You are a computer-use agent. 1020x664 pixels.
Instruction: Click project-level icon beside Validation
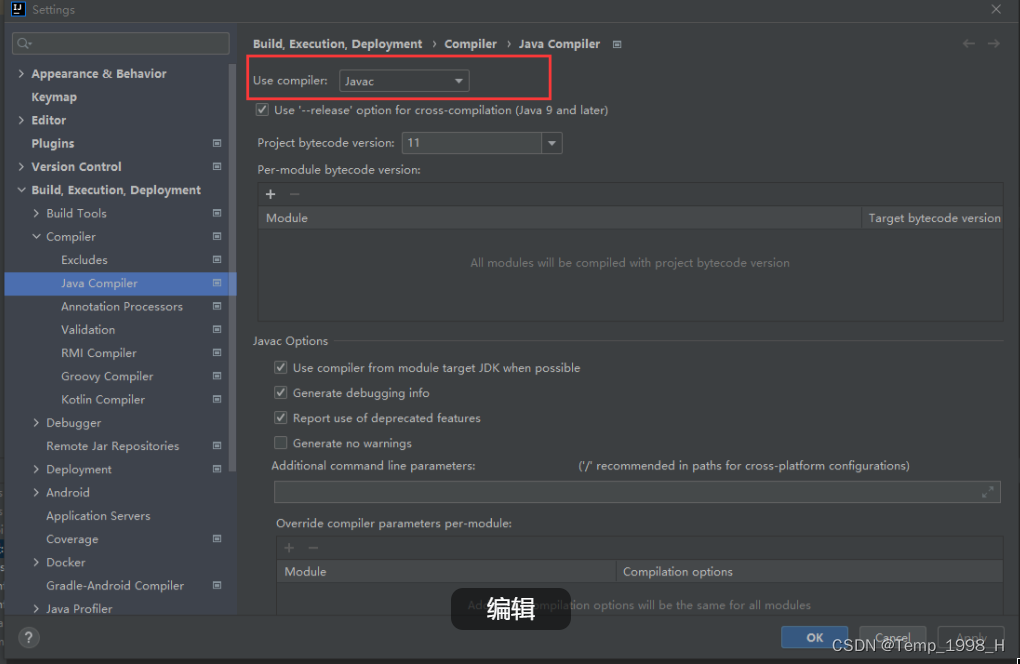click(217, 330)
